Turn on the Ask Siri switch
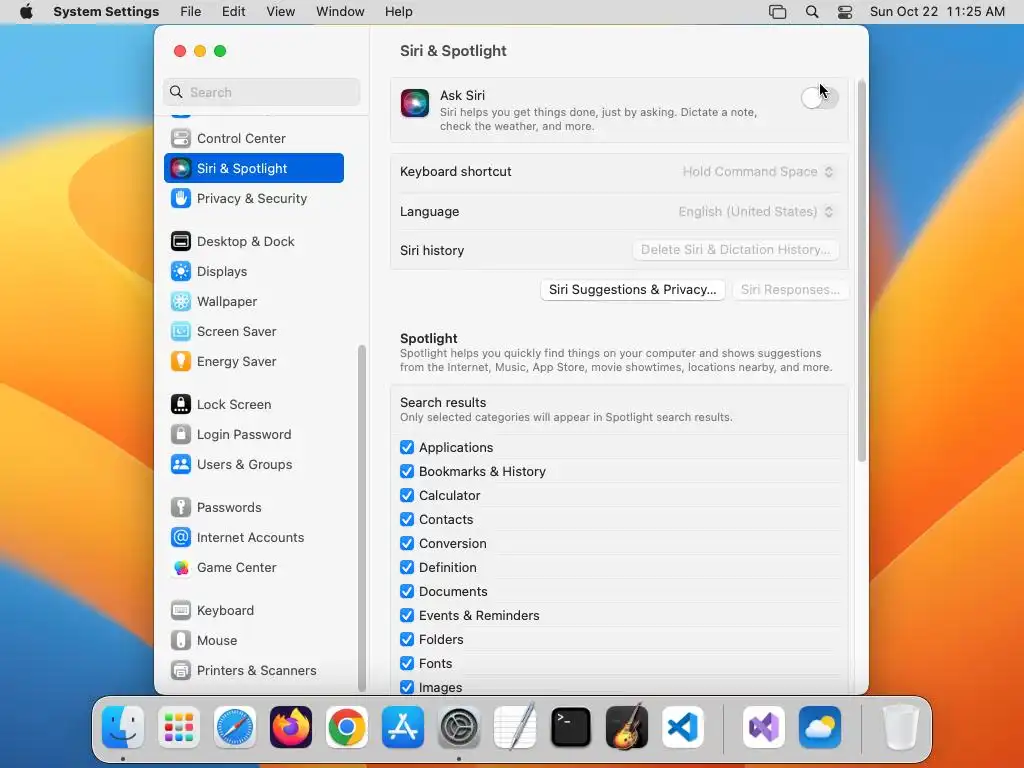The height and width of the screenshot is (768, 1024). pos(820,98)
